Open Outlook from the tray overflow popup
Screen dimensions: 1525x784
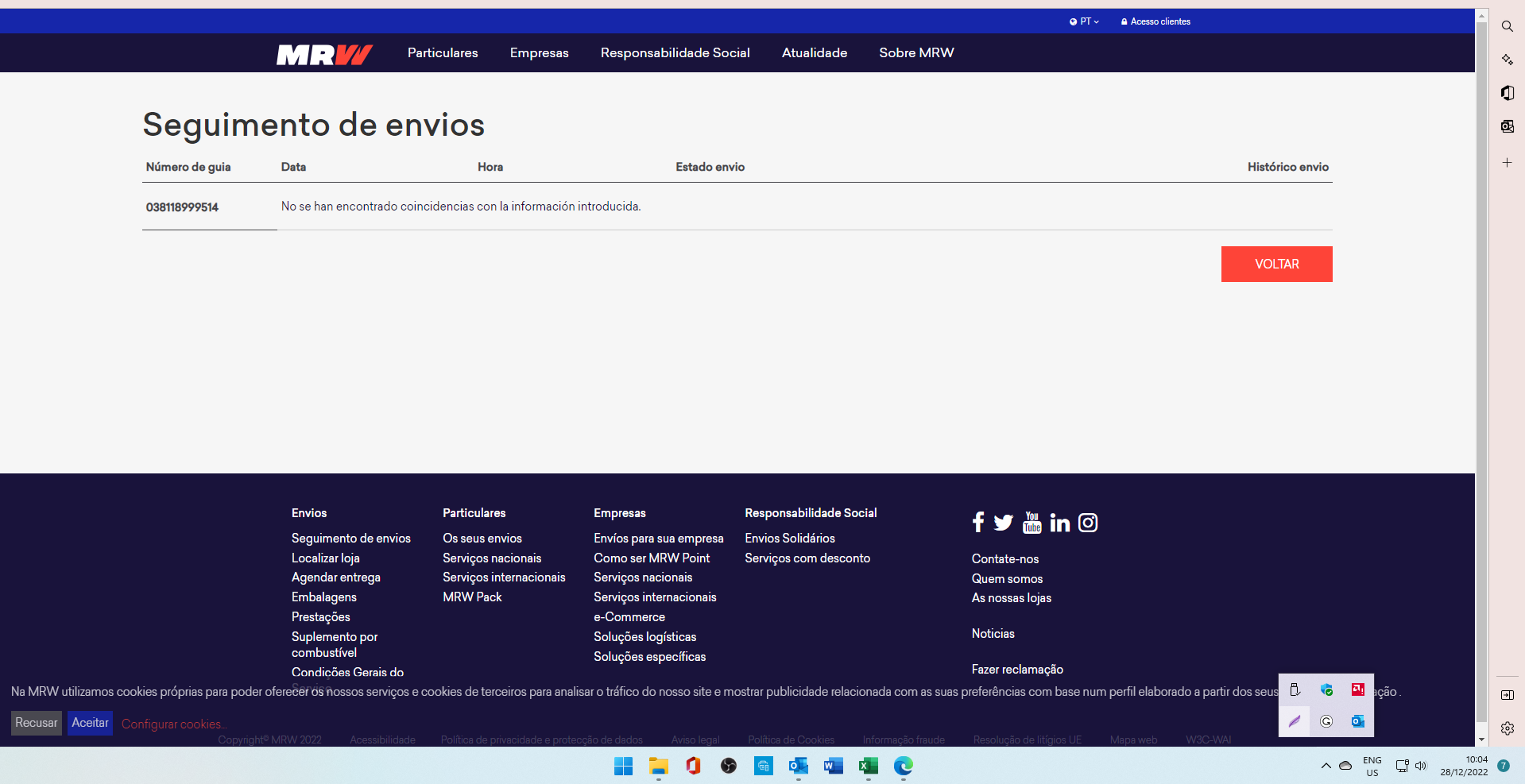tap(1358, 721)
